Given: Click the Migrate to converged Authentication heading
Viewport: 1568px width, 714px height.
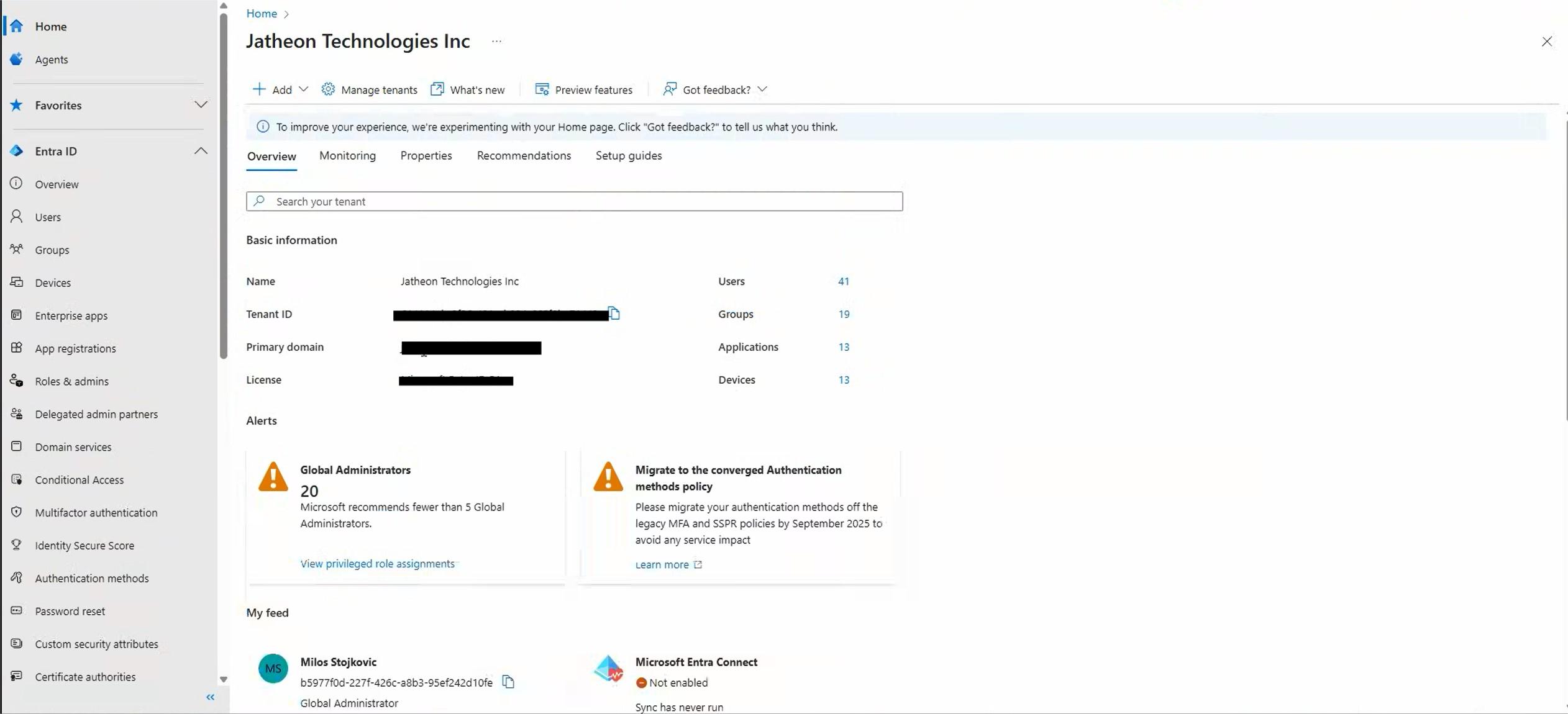Looking at the screenshot, I should tap(739, 478).
